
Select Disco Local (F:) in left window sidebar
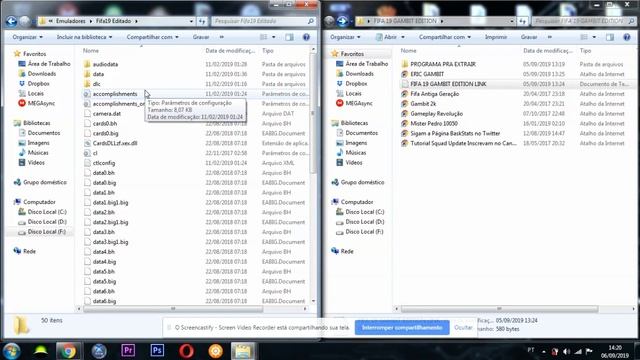47,232
